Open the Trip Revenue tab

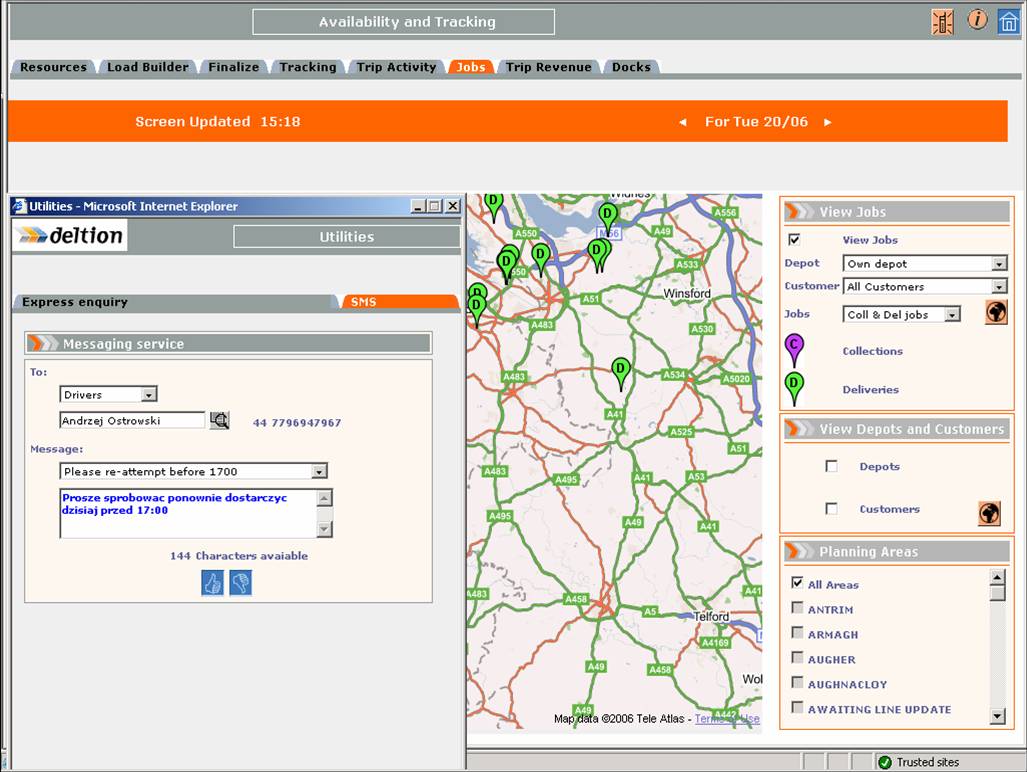(x=548, y=67)
